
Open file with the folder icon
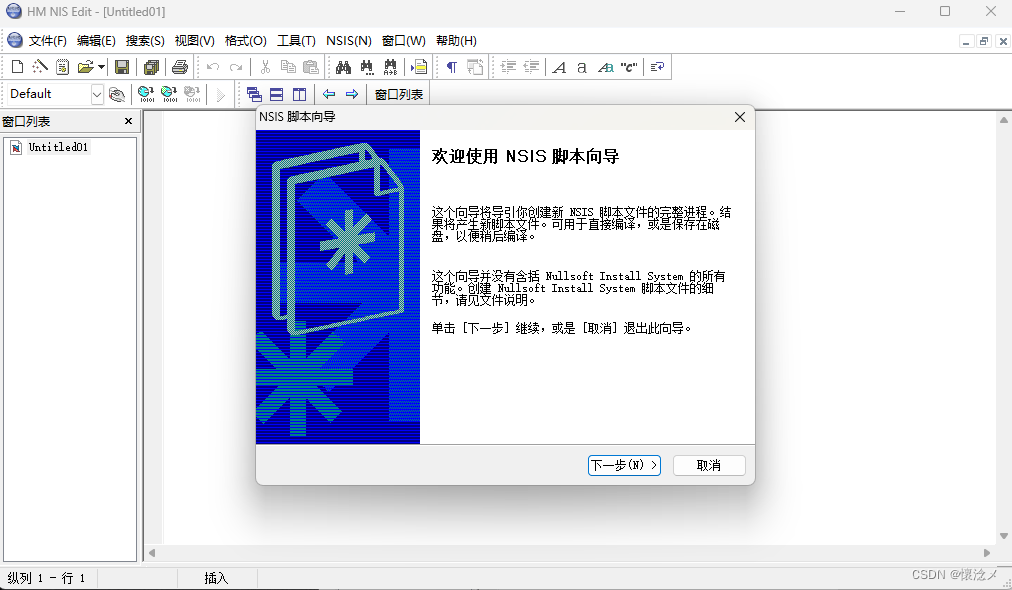click(x=85, y=66)
